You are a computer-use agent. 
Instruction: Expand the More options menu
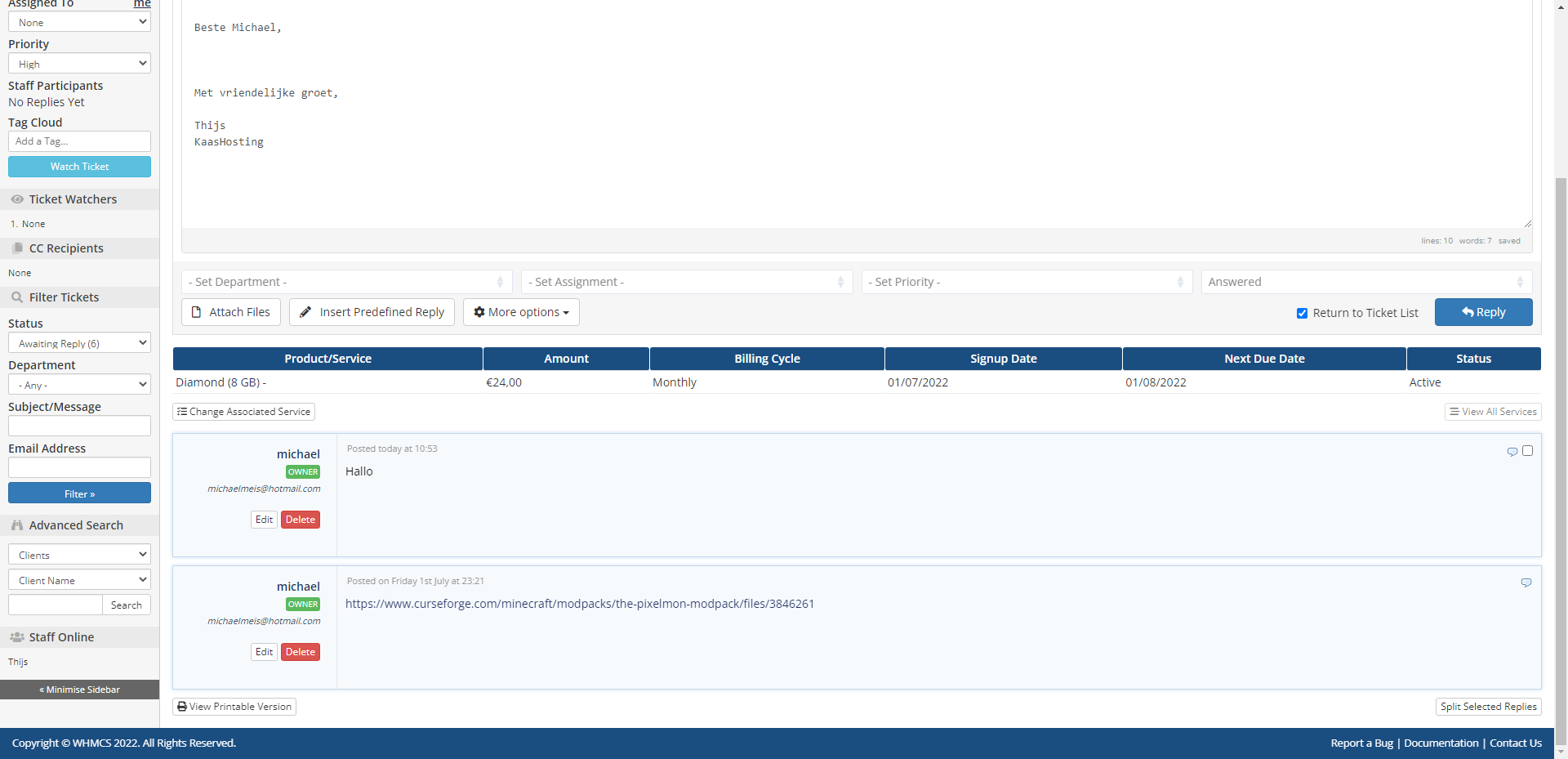(521, 312)
